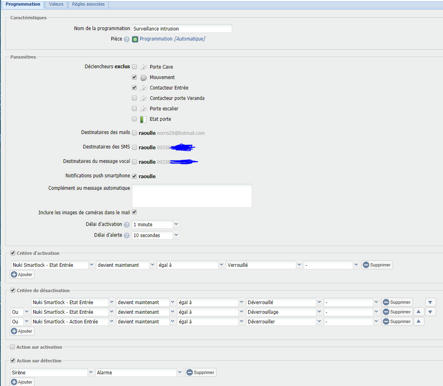
Task: Click the Mouvement sensor icon
Action: click(x=143, y=77)
